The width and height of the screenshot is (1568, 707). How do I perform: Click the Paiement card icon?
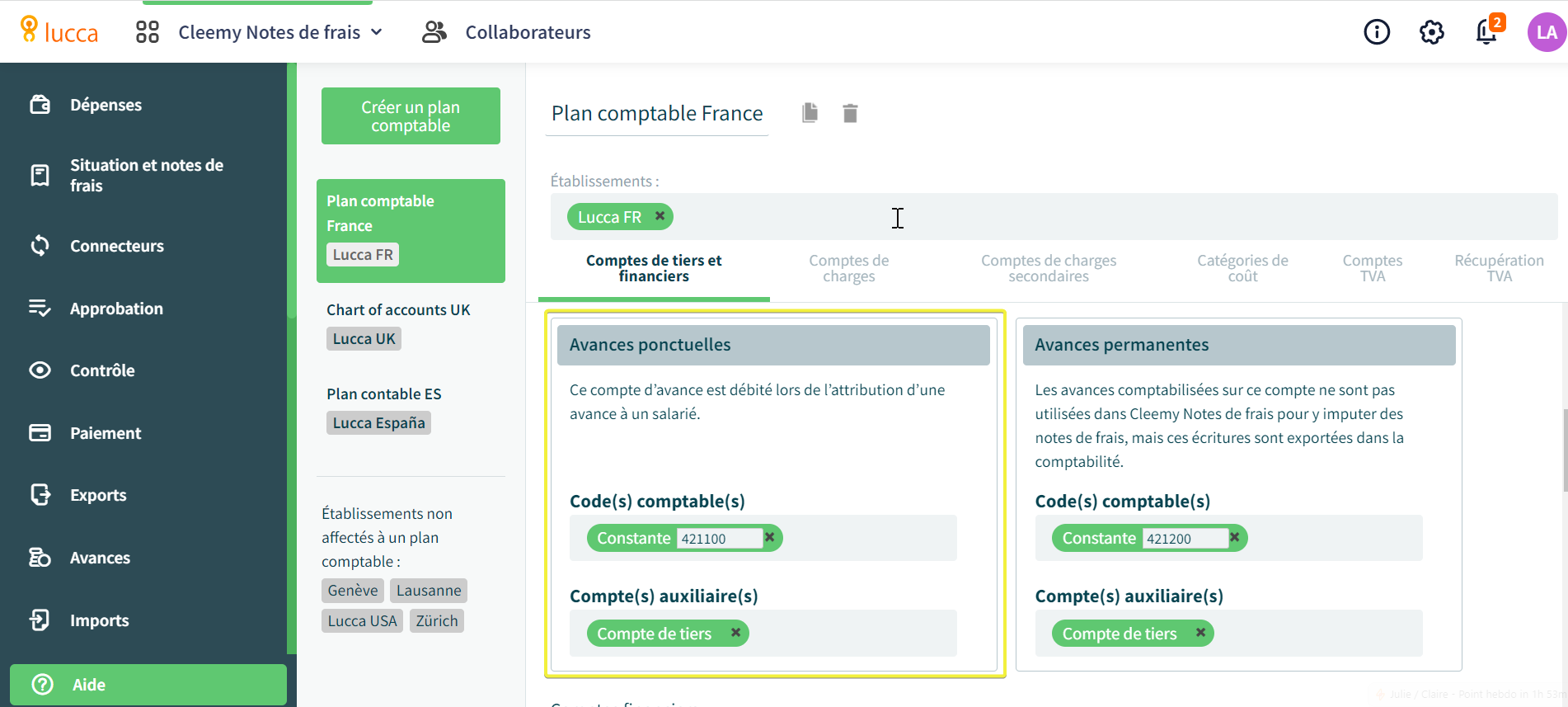40,432
